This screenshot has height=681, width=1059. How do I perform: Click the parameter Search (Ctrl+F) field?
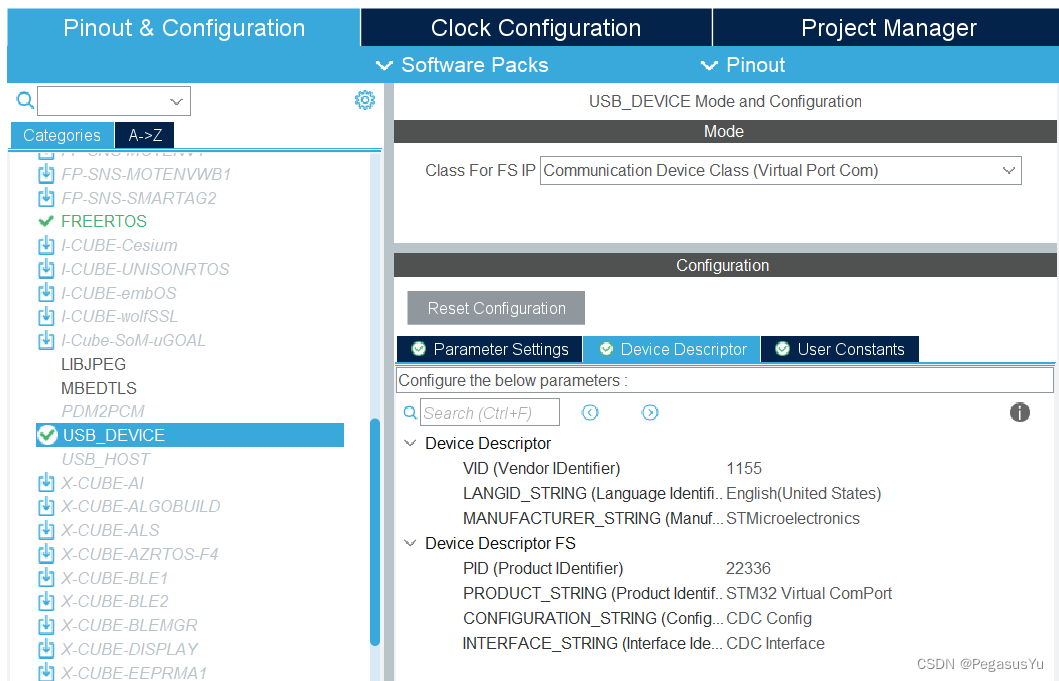pyautogui.click(x=489, y=413)
